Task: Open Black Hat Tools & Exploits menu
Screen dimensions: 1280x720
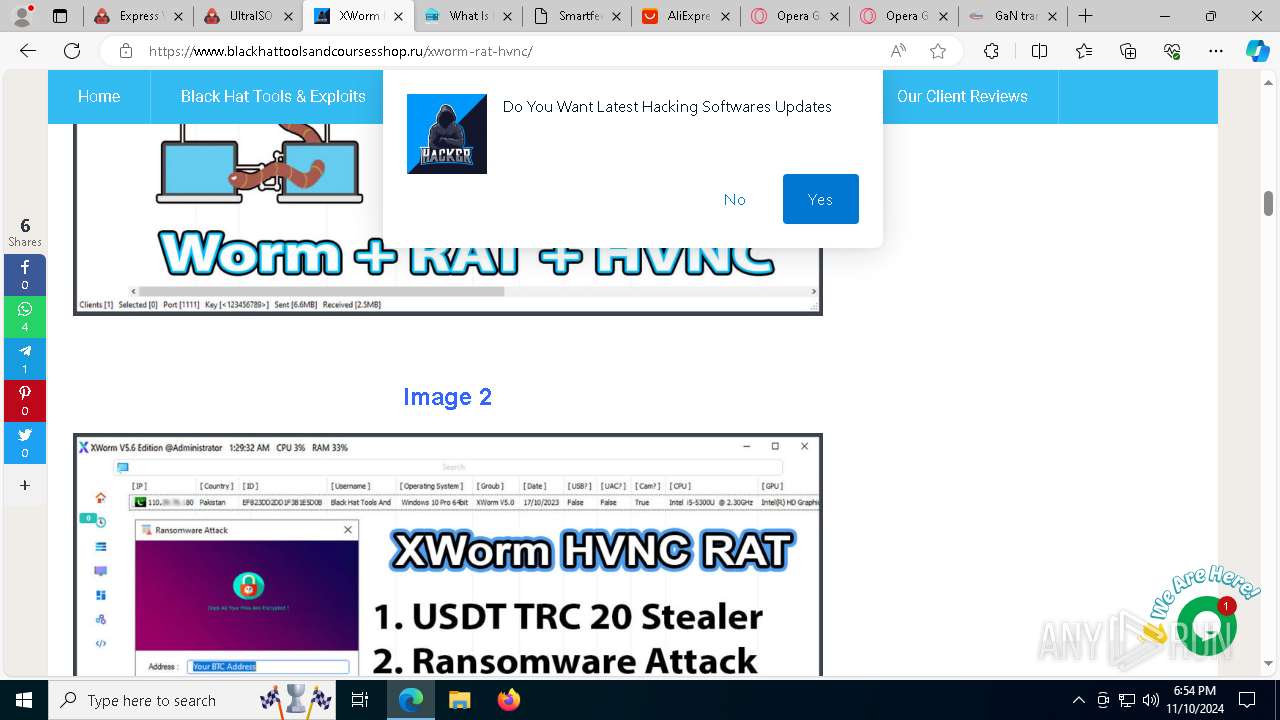Action: coord(273,96)
